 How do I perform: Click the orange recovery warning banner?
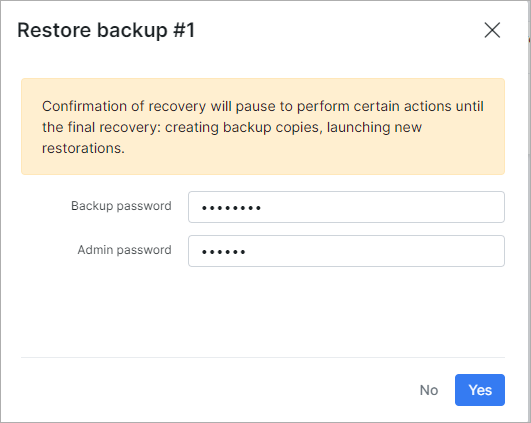pos(263,127)
